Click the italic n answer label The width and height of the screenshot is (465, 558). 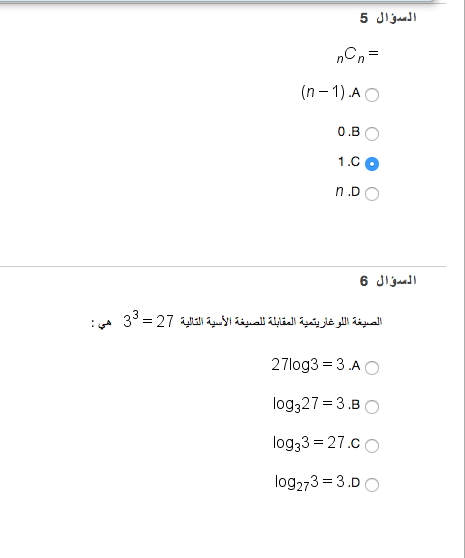(340, 191)
